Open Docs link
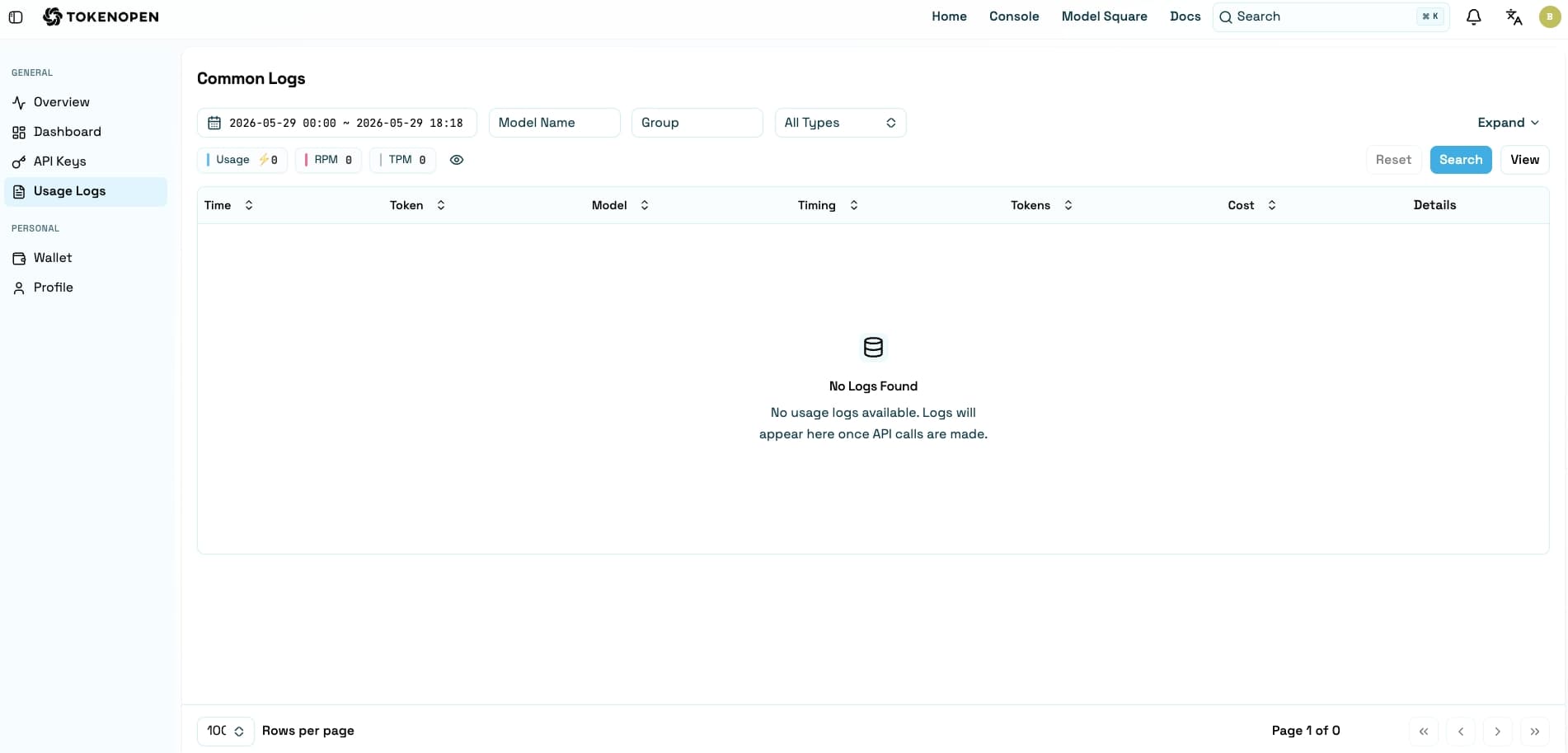The height and width of the screenshot is (753, 1568). tap(1185, 16)
